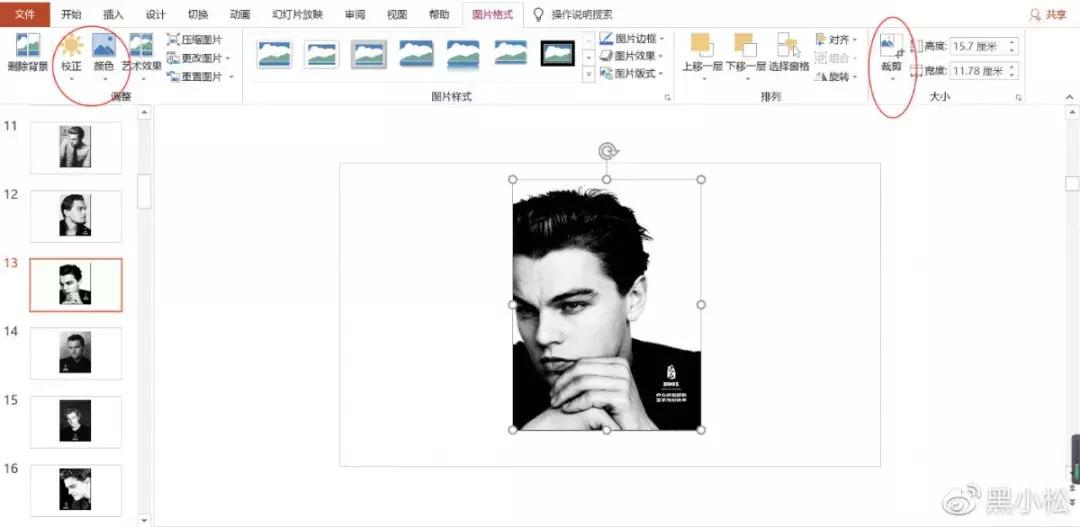
Task: Switch to the Design (设计) tab
Action: coord(156,14)
